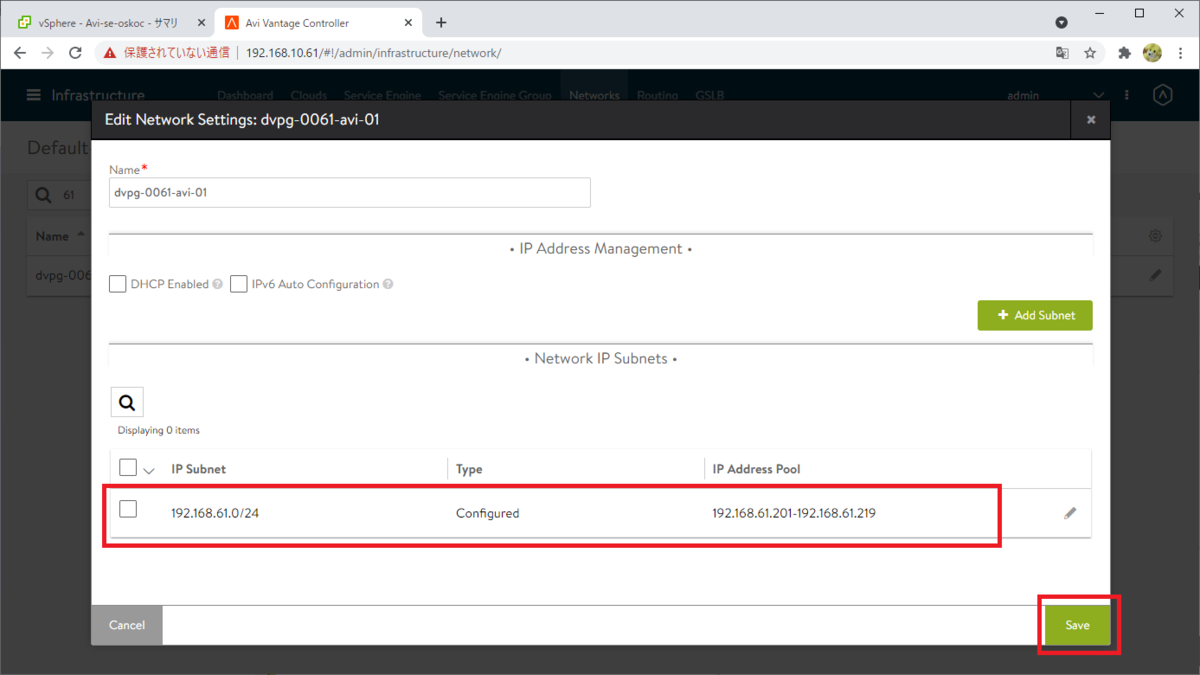Cancel the network settings edit
1200x675 pixels.
[127, 625]
